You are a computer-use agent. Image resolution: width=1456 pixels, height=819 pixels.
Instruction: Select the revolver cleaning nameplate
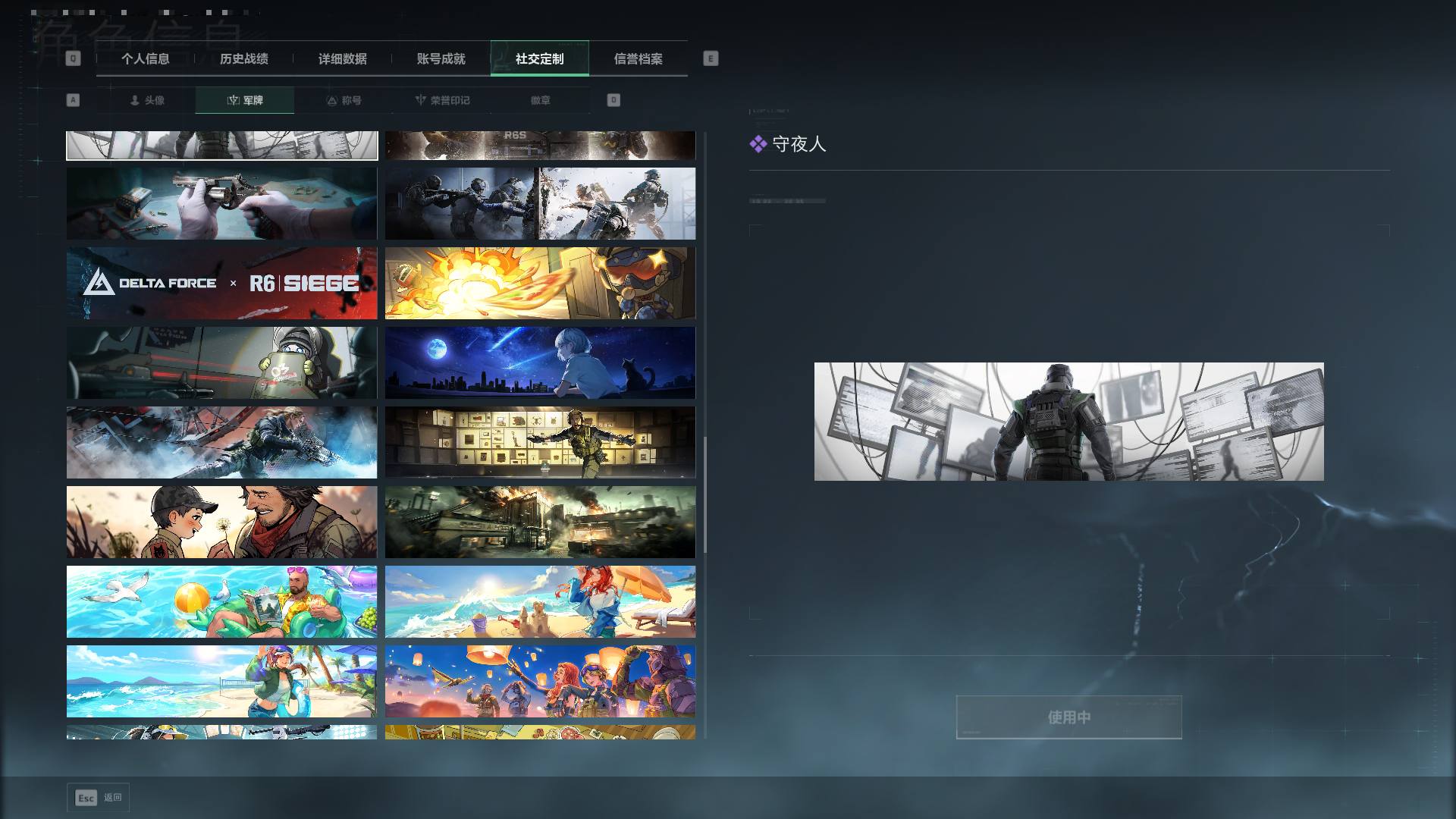click(221, 203)
